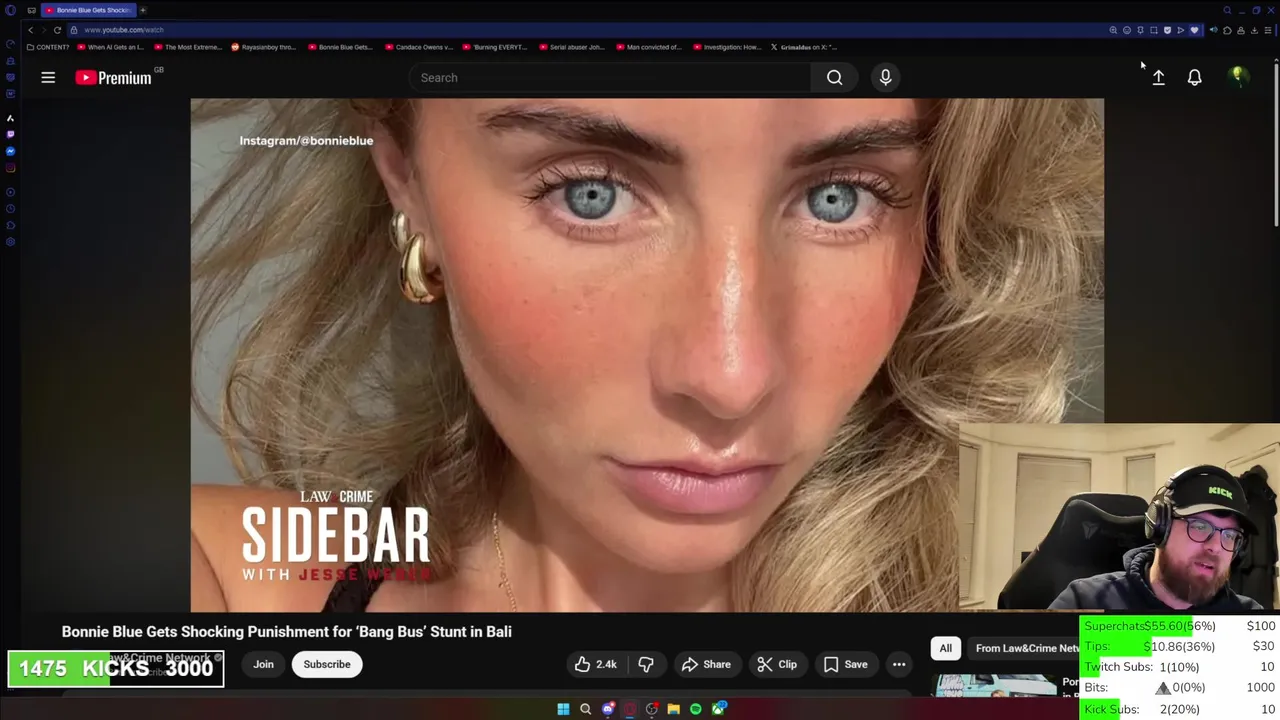Open sidebar settings gear icon

(x=10, y=242)
